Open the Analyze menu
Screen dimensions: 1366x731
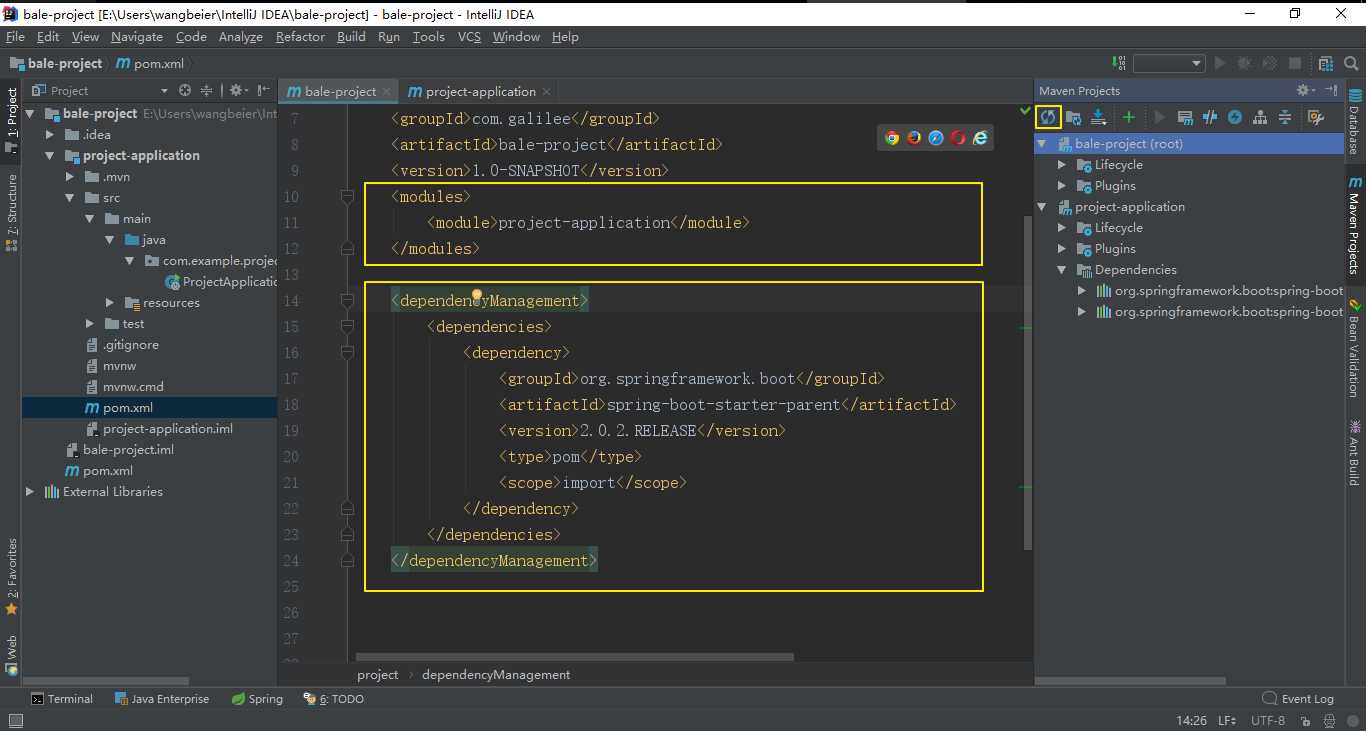[x=240, y=37]
